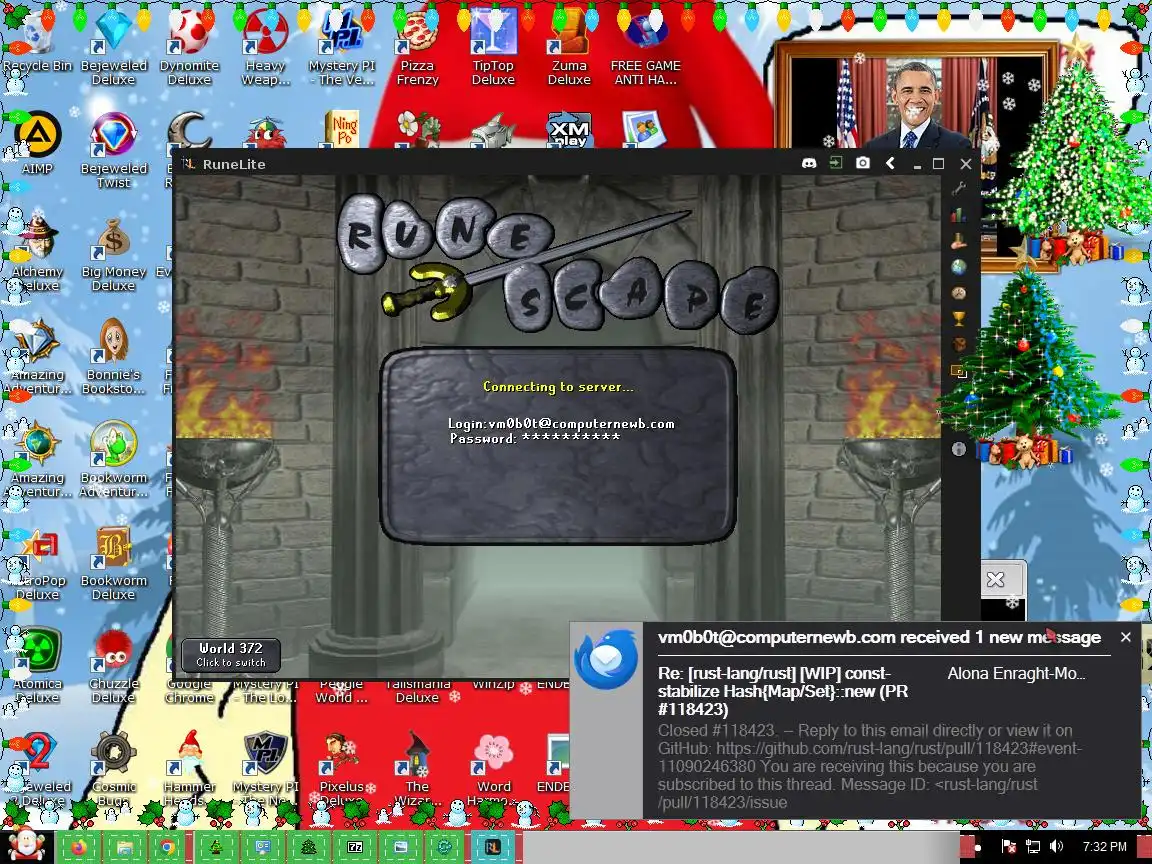This screenshot has width=1152, height=864.
Task: Open Google Chrome from the taskbar
Action: click(168, 847)
